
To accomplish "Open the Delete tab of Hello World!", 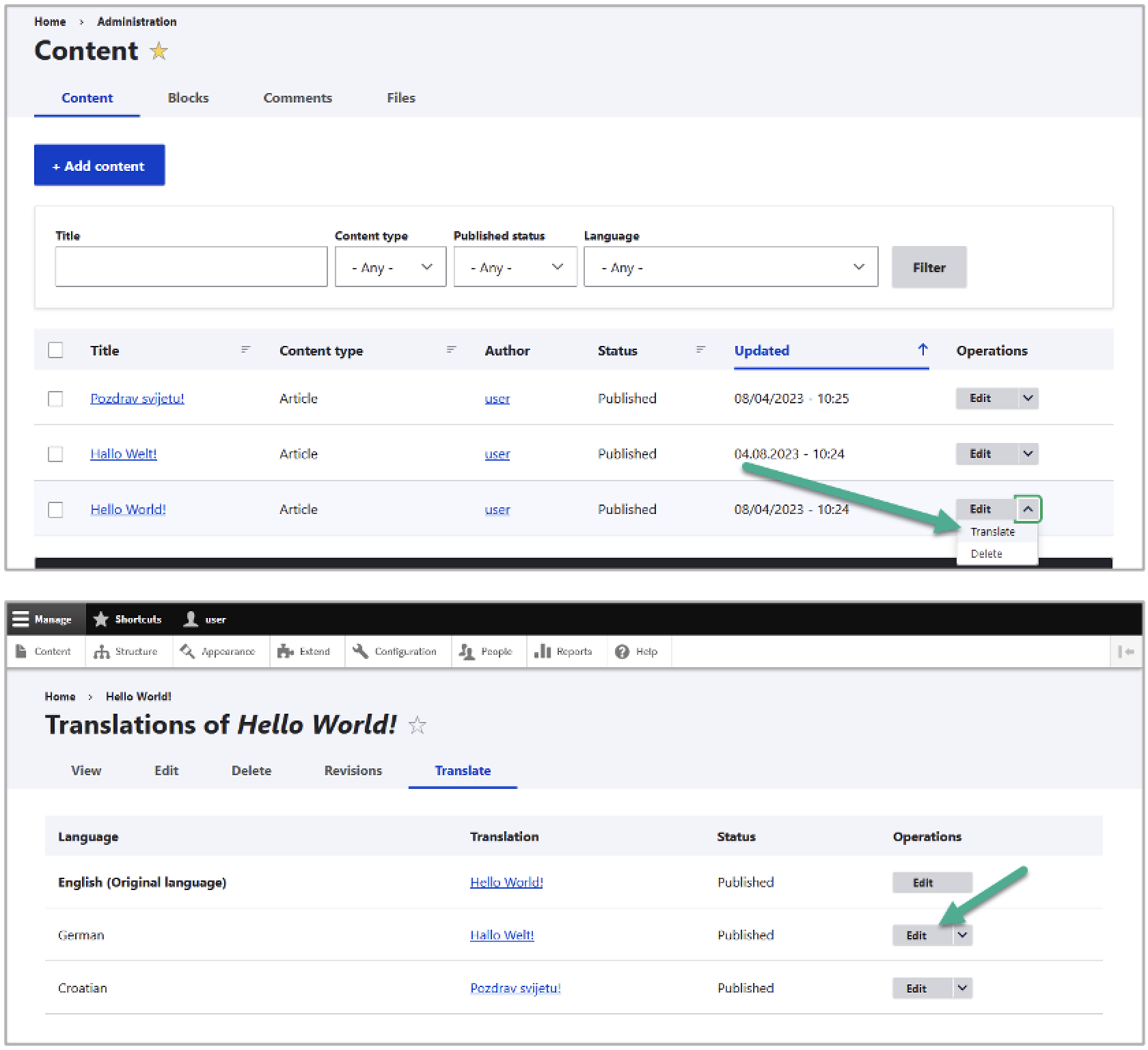I will point(251,770).
